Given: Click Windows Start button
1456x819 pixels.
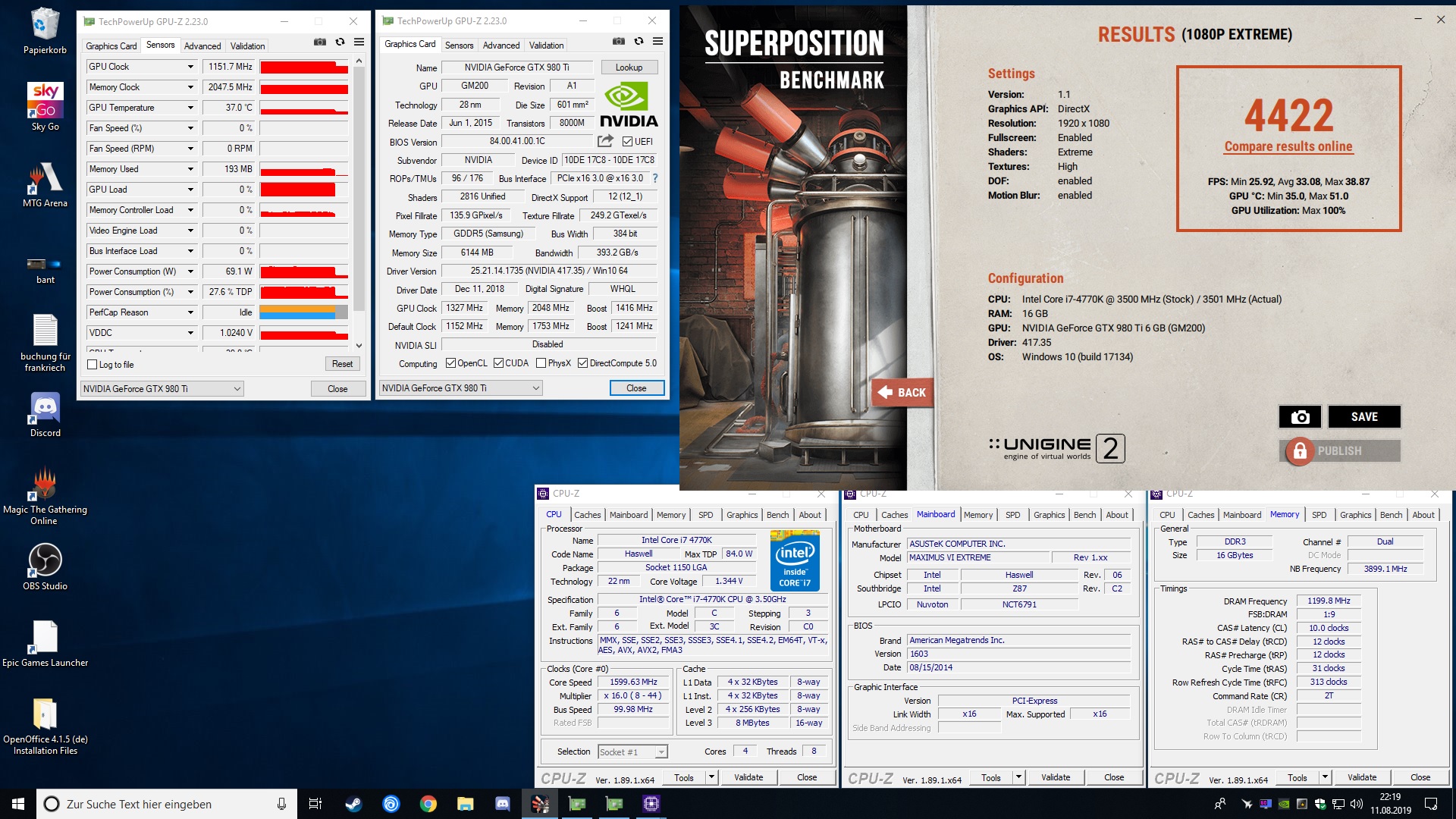Looking at the screenshot, I should pyautogui.click(x=18, y=804).
